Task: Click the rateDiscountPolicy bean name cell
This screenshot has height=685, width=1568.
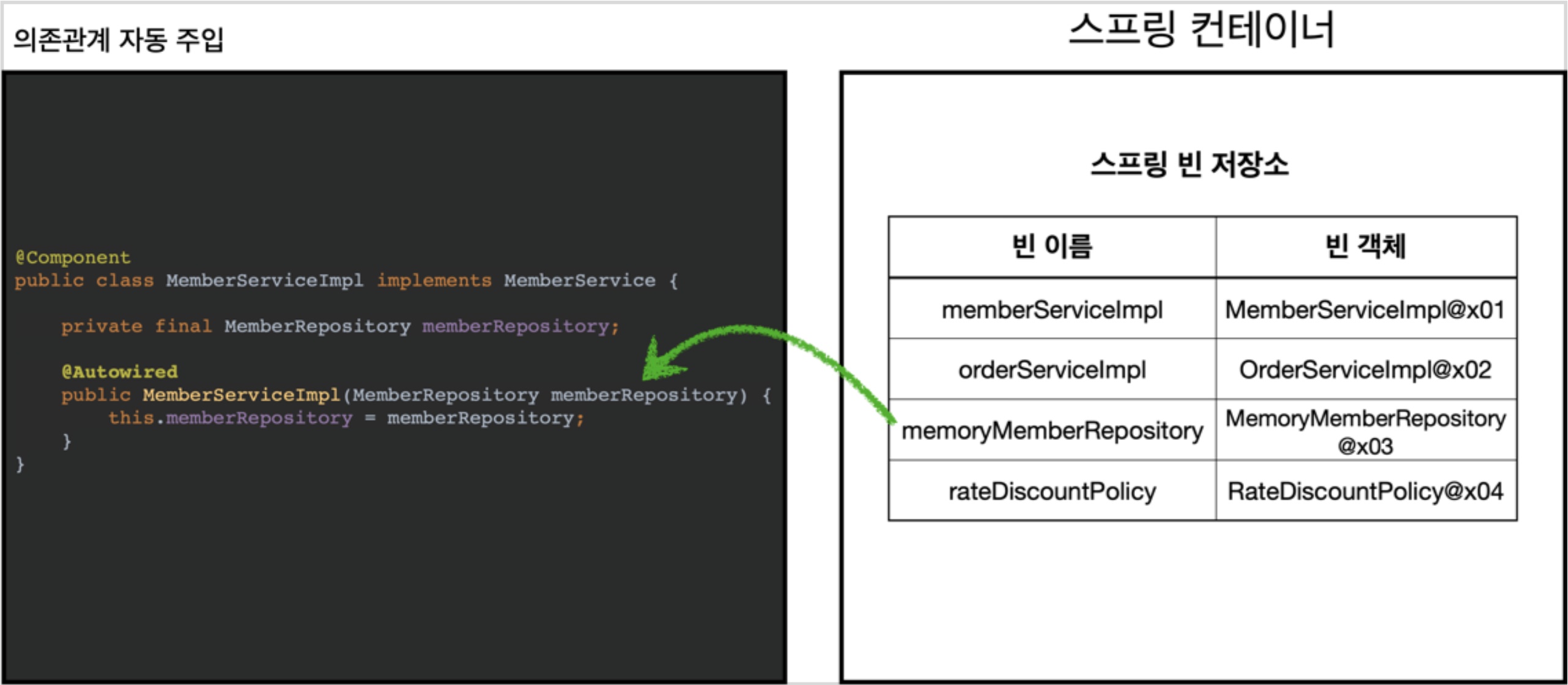Action: click(x=1052, y=491)
